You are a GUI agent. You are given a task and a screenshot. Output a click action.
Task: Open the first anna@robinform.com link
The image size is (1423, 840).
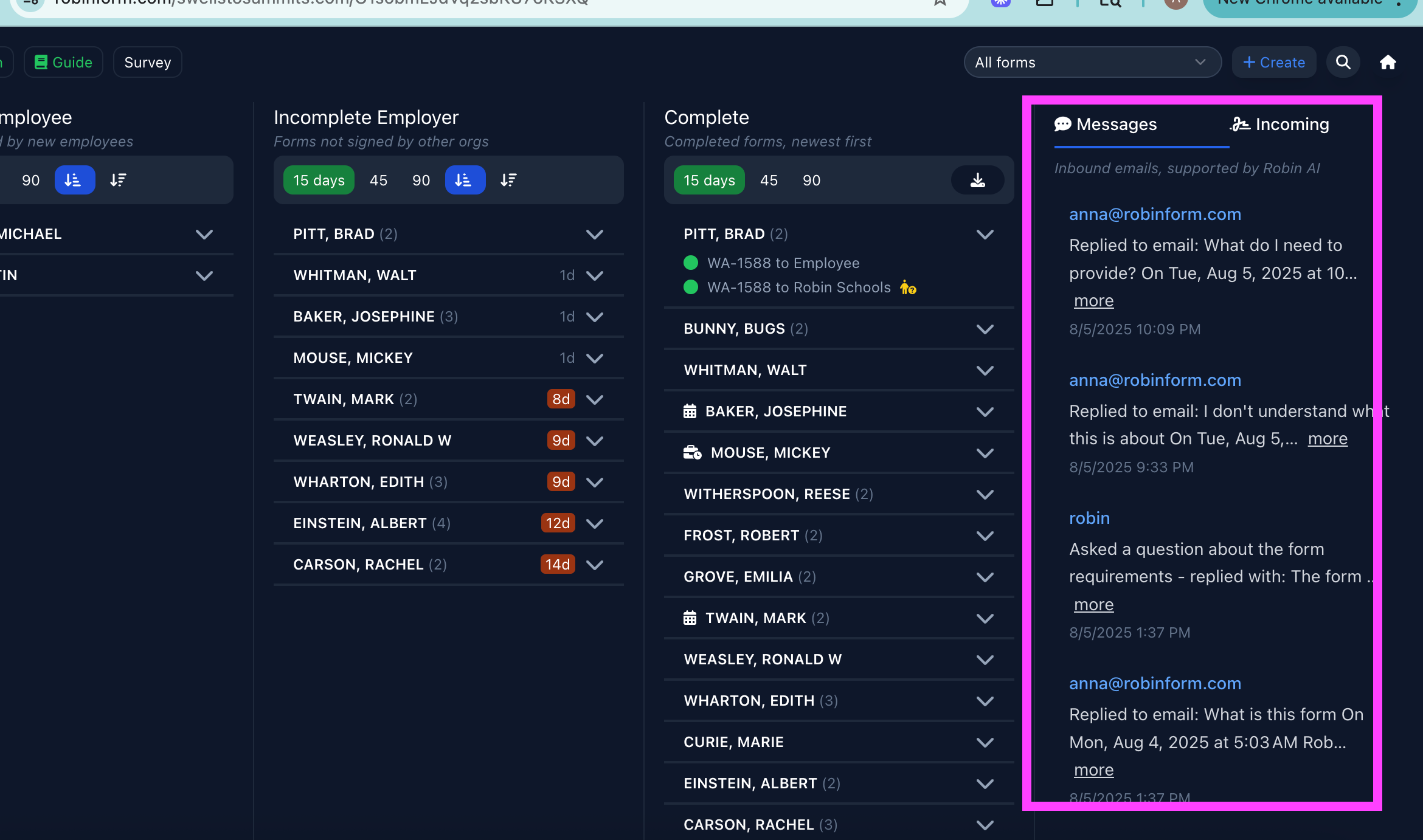(1154, 214)
